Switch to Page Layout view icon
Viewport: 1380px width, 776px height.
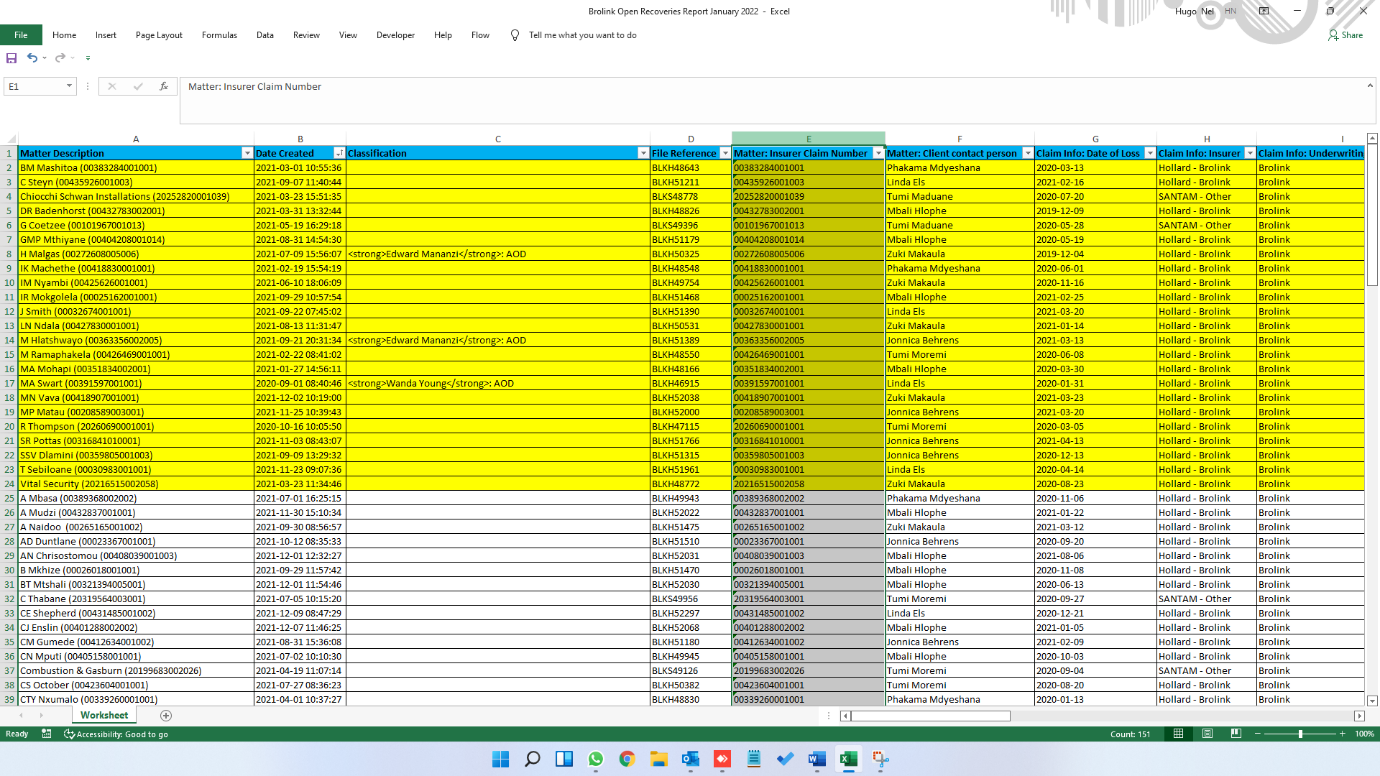pyautogui.click(x=1207, y=734)
